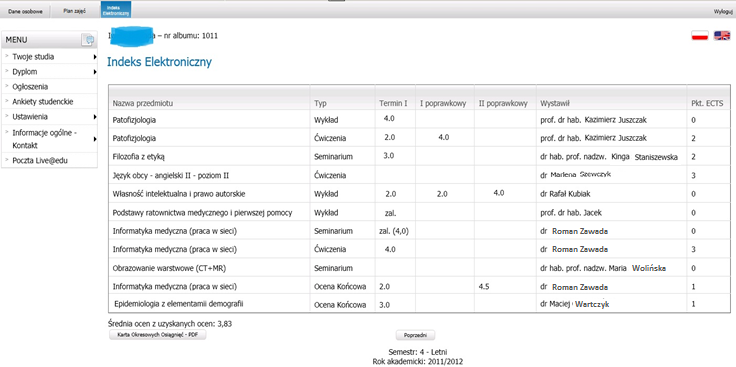
Task: Click nr albumu: 1011 text
Action: coord(191,36)
